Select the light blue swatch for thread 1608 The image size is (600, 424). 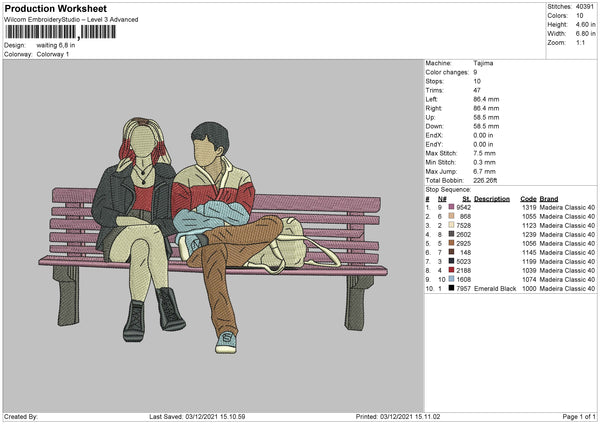(451, 279)
